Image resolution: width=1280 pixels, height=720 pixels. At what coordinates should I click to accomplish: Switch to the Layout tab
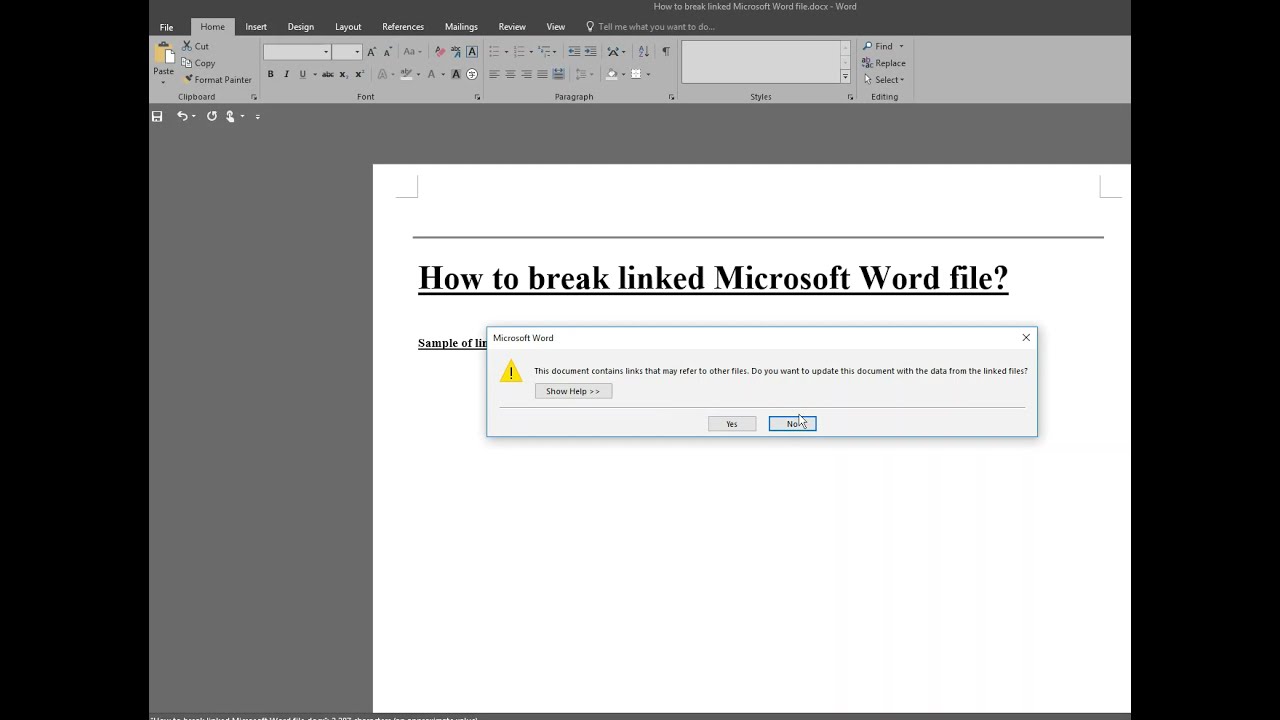coord(348,27)
